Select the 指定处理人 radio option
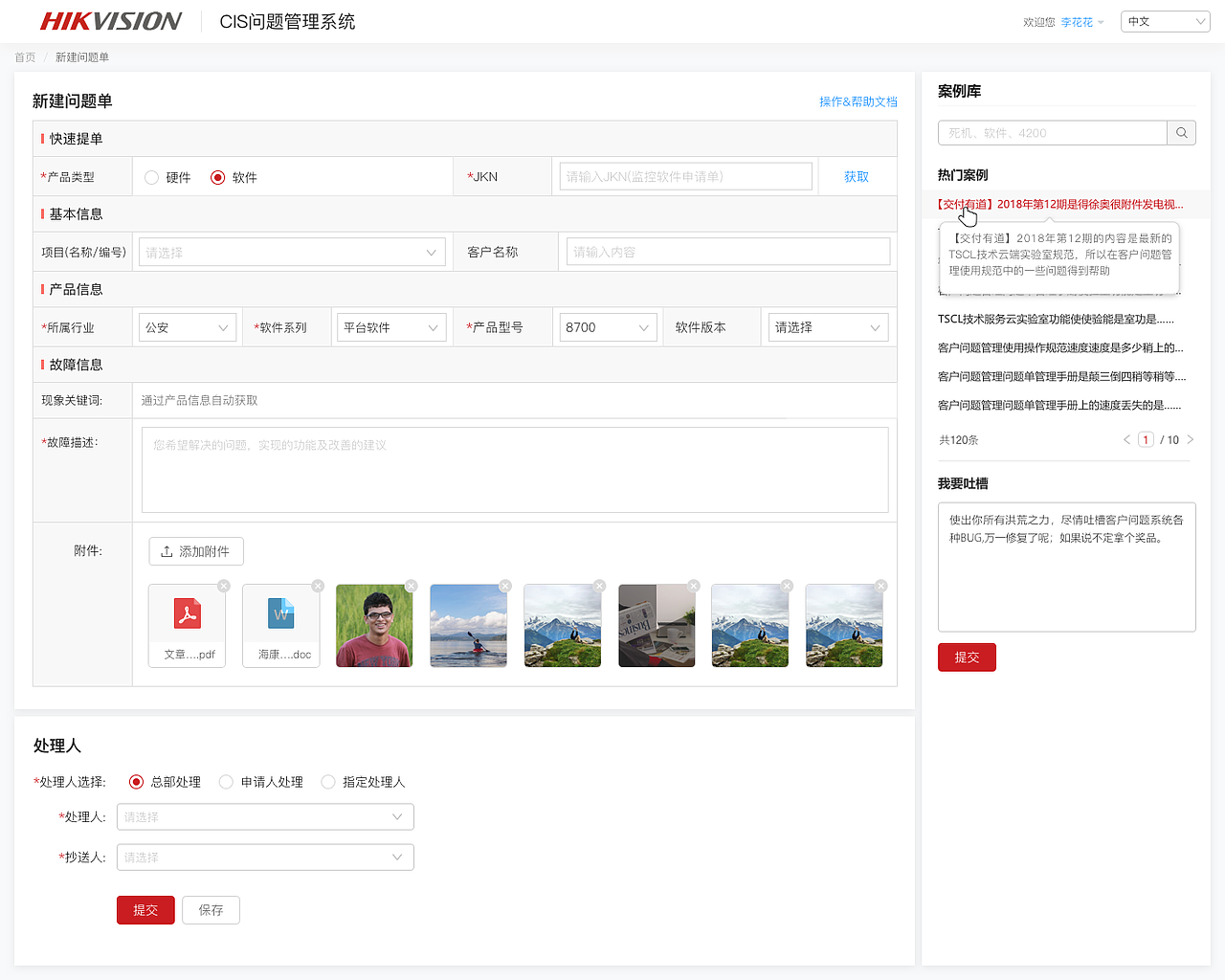 tap(328, 782)
